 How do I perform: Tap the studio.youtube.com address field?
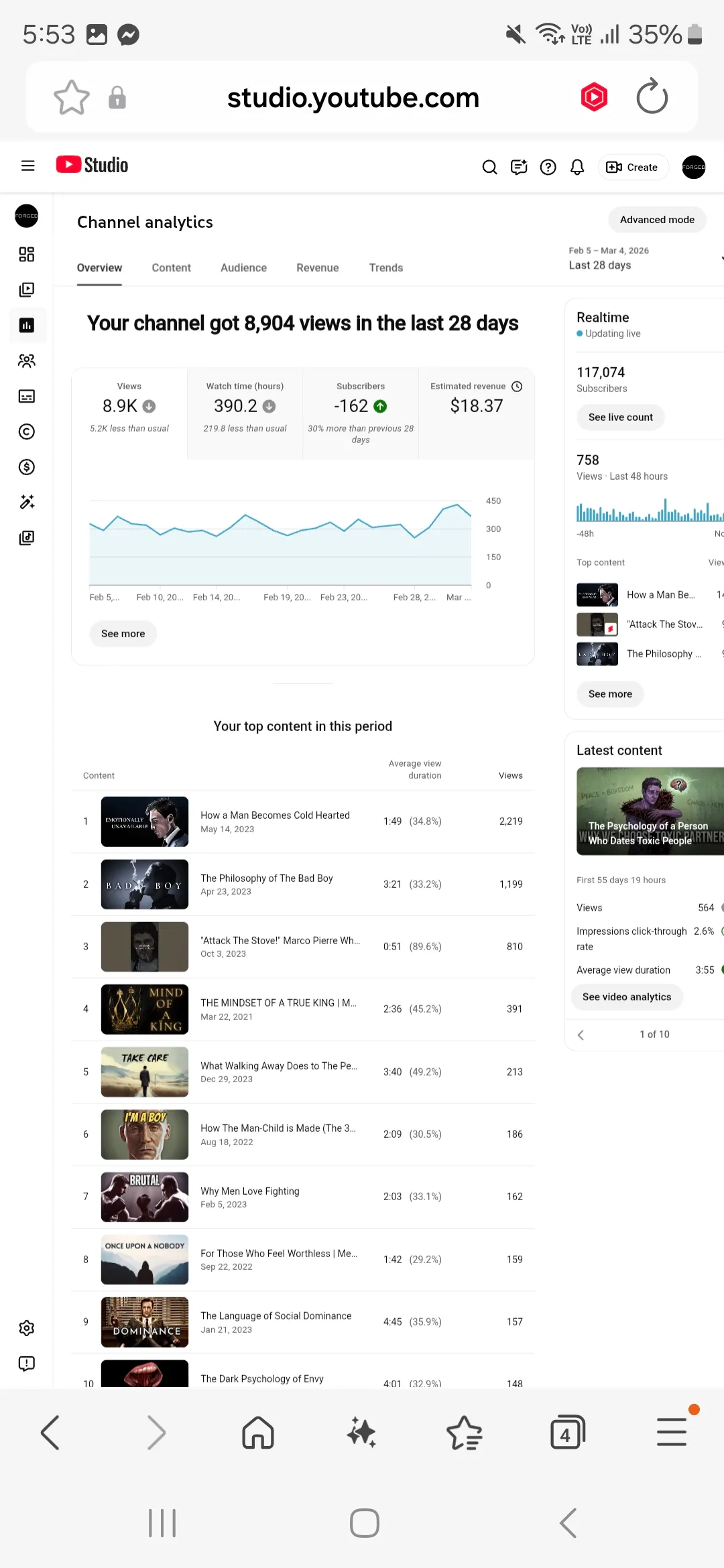click(353, 98)
